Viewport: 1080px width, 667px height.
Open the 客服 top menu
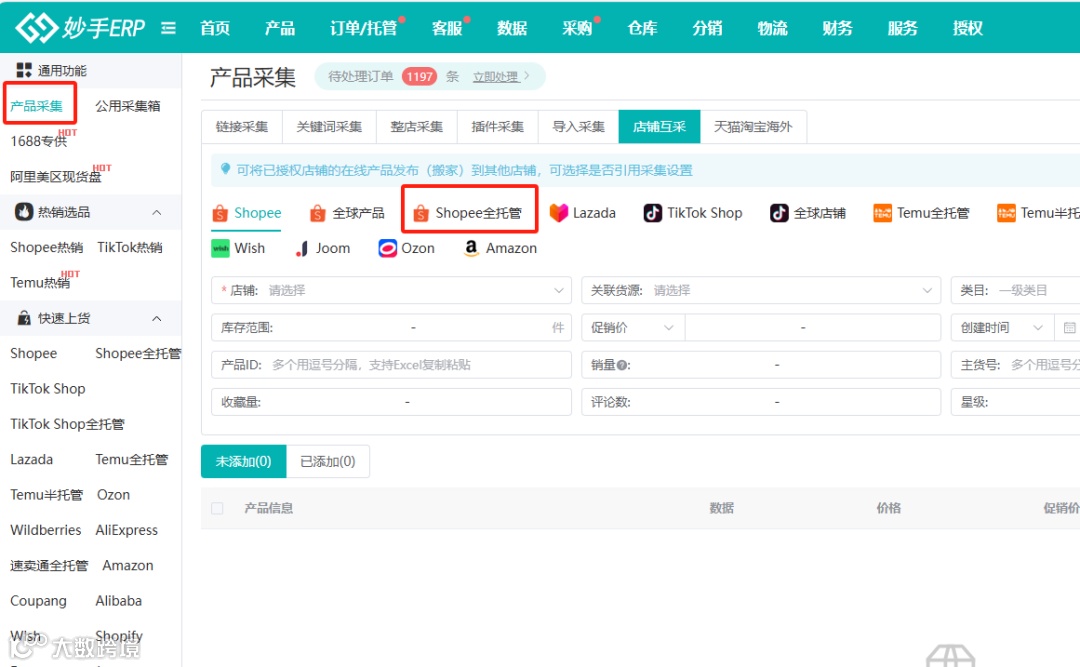tap(446, 28)
